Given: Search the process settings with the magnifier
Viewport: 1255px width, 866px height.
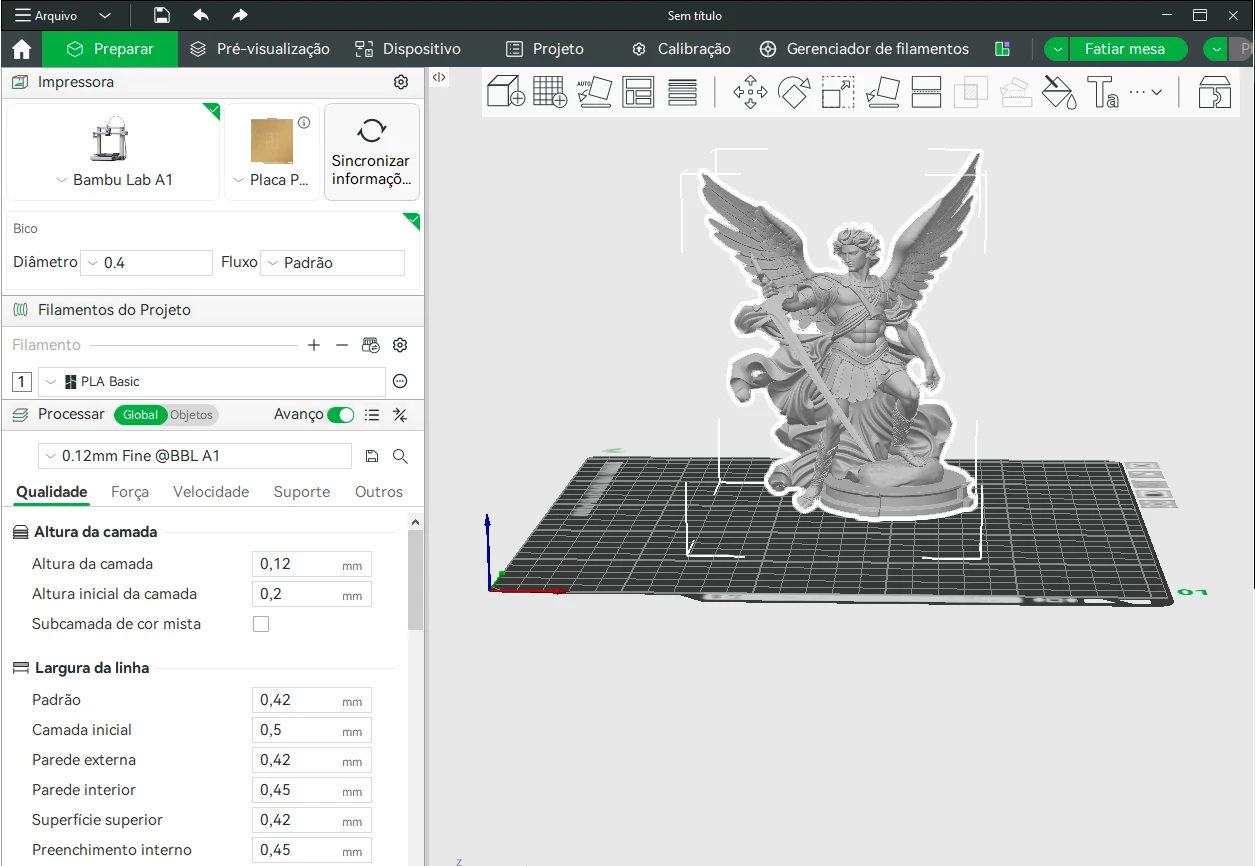Looking at the screenshot, I should 400,456.
